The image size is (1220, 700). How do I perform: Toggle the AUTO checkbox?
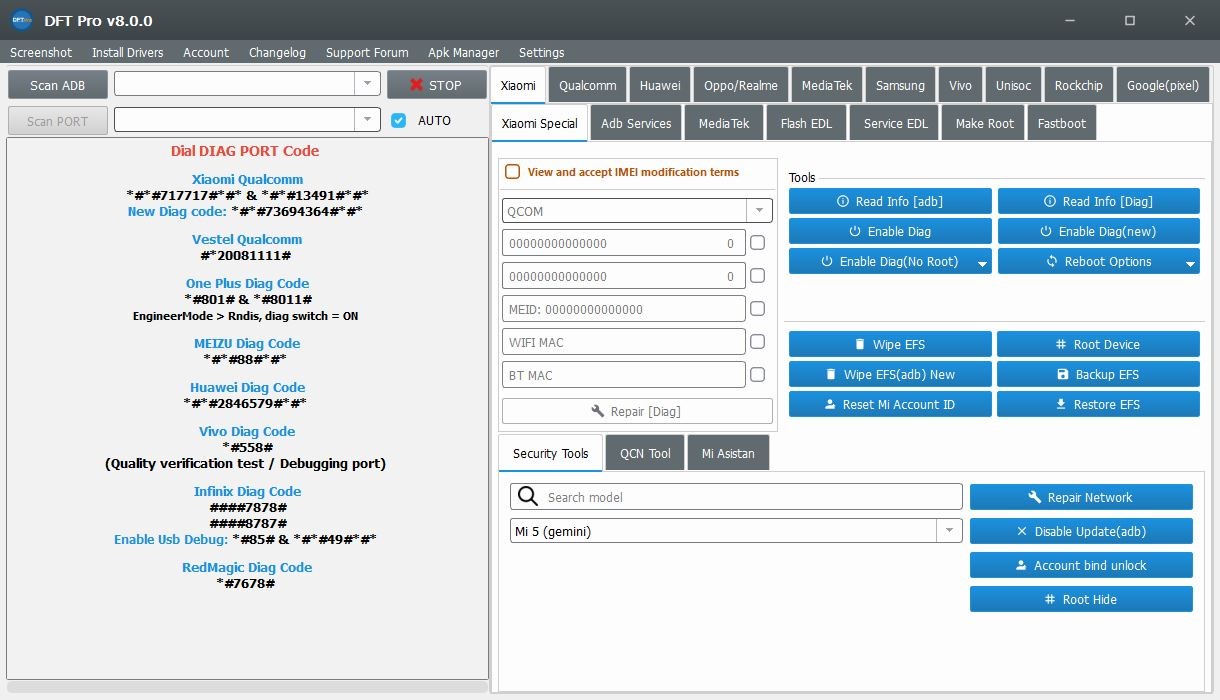pyautogui.click(x=399, y=120)
